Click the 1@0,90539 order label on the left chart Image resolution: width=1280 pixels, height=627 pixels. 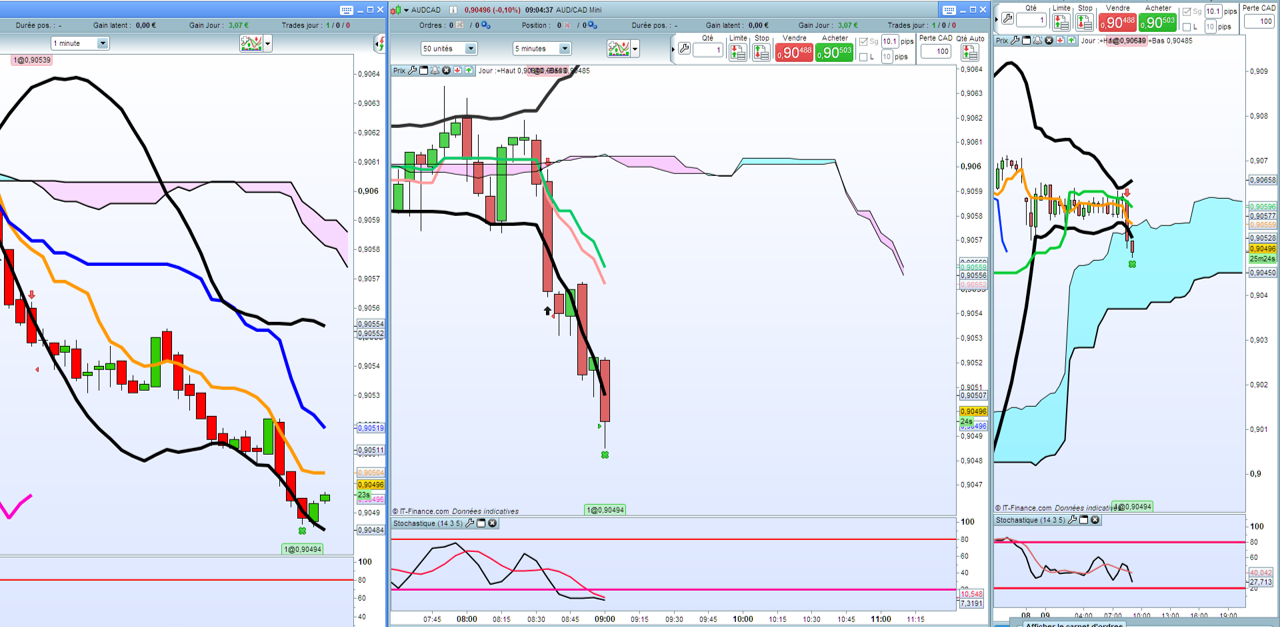click(x=32, y=60)
